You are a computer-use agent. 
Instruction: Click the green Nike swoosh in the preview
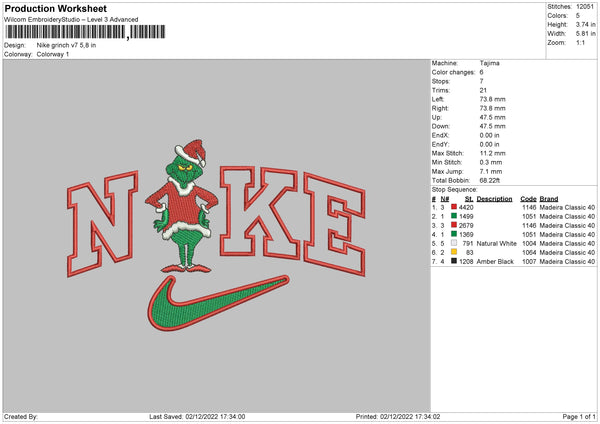pyautogui.click(x=218, y=303)
